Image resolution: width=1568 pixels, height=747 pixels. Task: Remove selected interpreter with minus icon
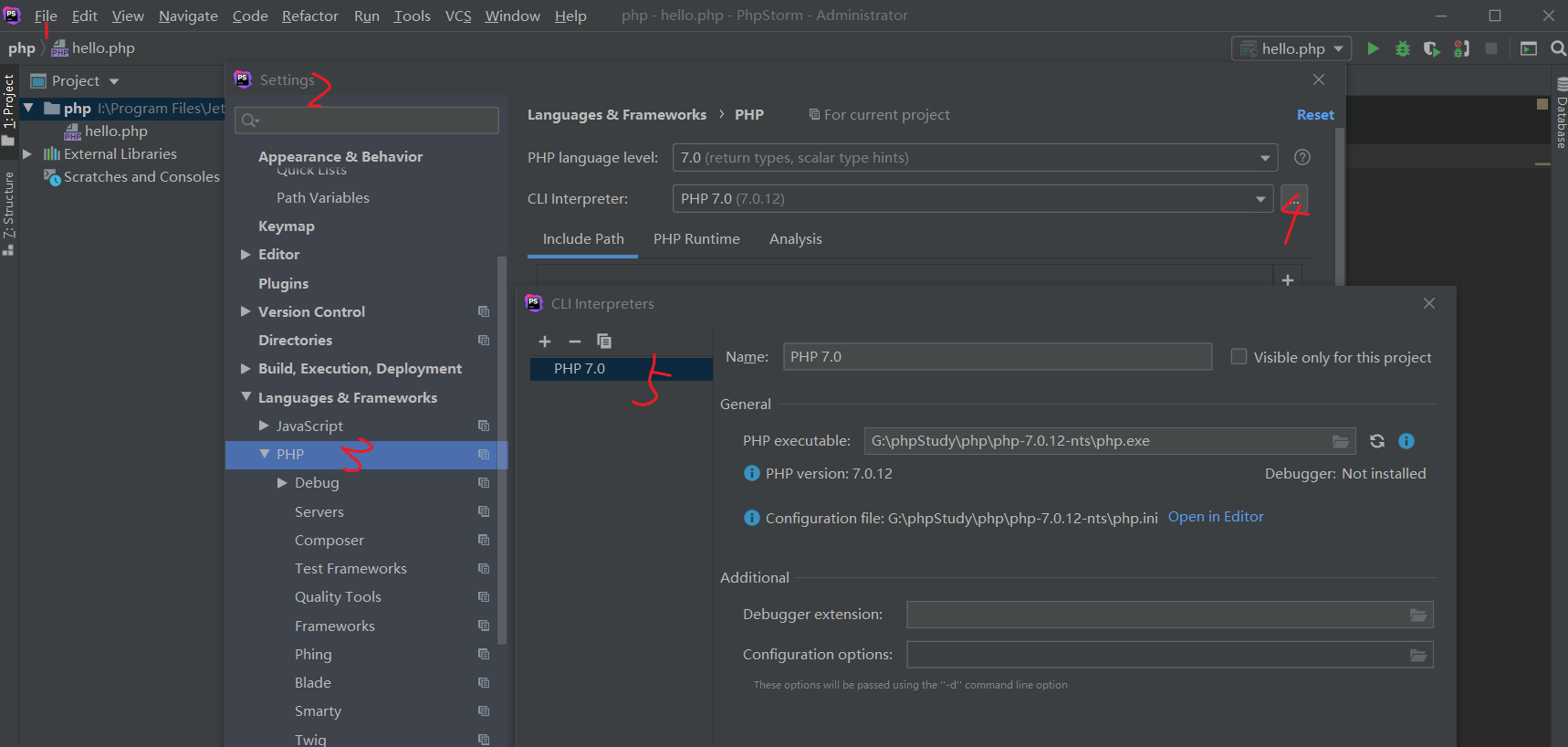575,342
